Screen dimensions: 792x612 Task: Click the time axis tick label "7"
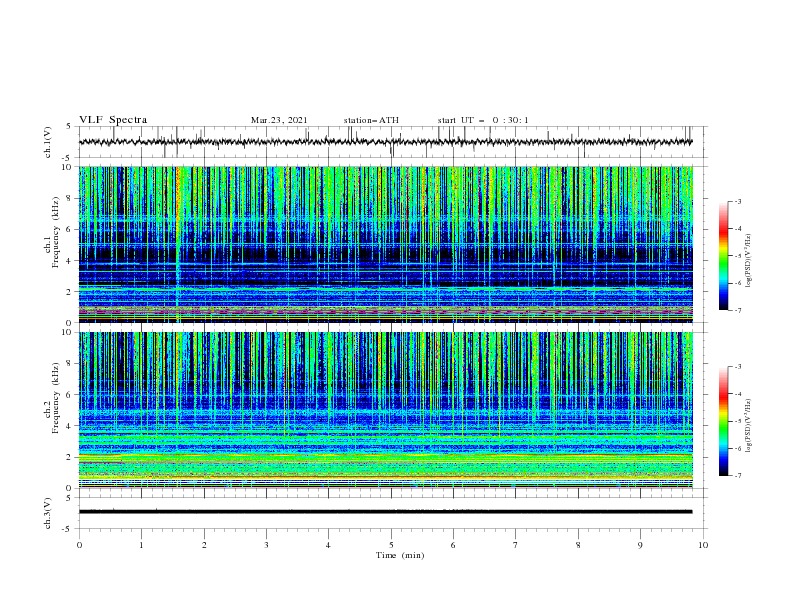(516, 545)
